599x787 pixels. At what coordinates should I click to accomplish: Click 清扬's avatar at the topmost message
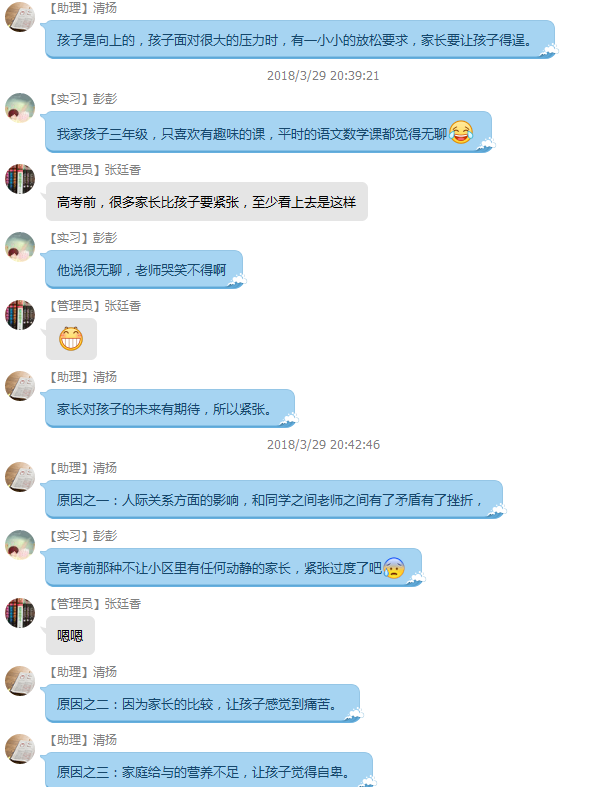(x=20, y=17)
